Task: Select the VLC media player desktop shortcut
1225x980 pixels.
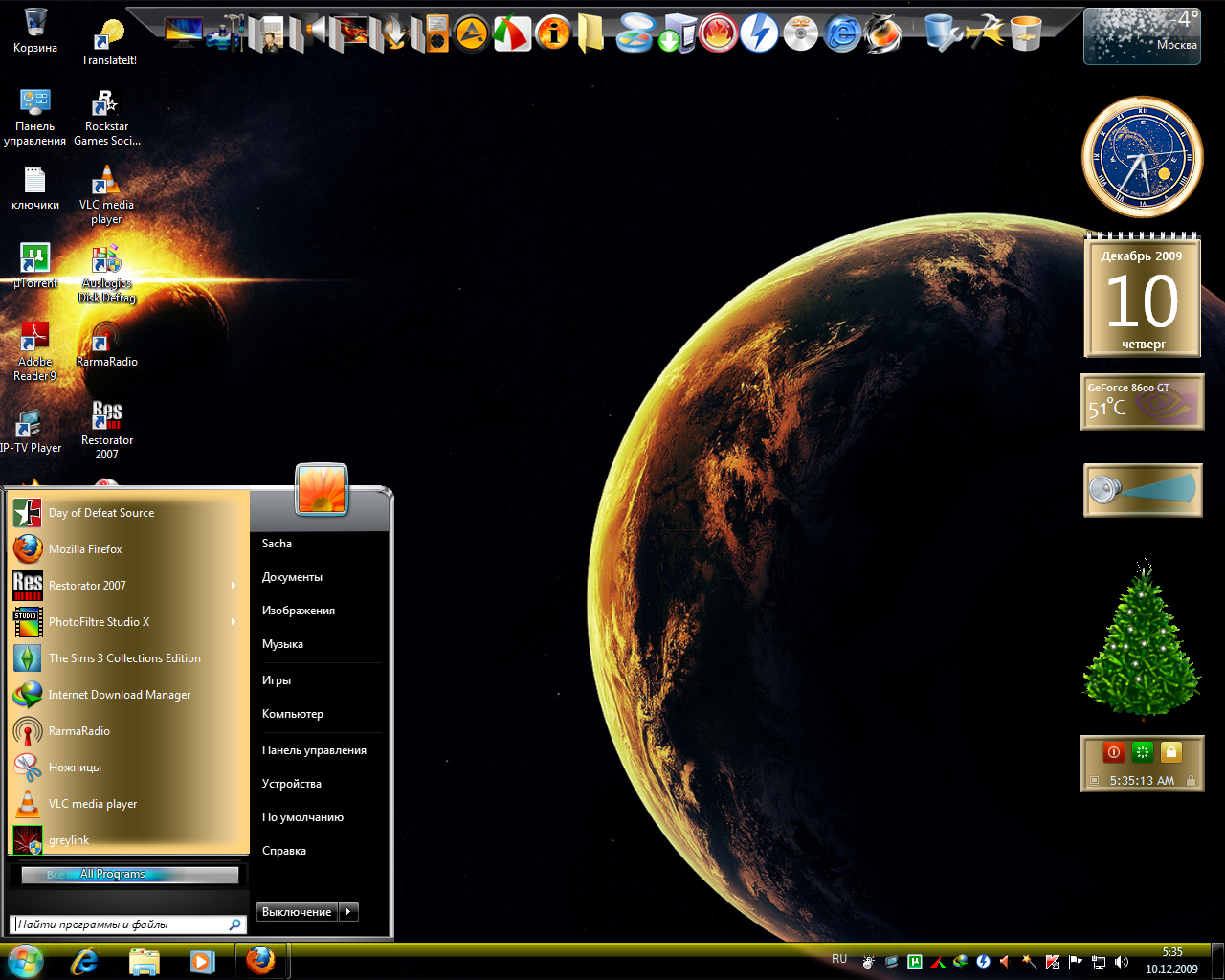Action: (x=106, y=195)
